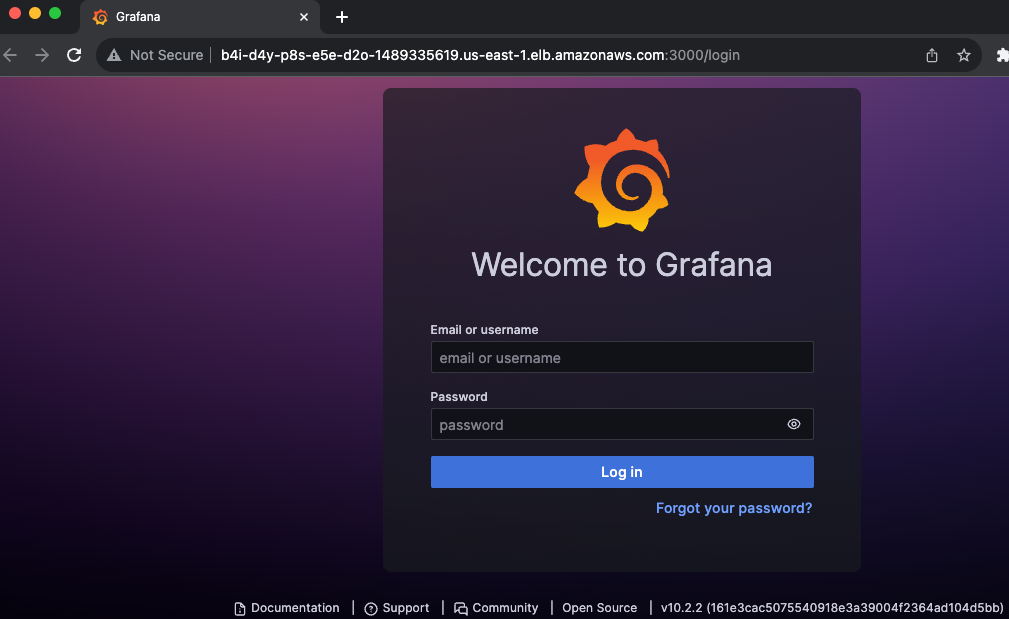The height and width of the screenshot is (619, 1009).
Task: Click the Grafana flame logo
Action: (622, 180)
